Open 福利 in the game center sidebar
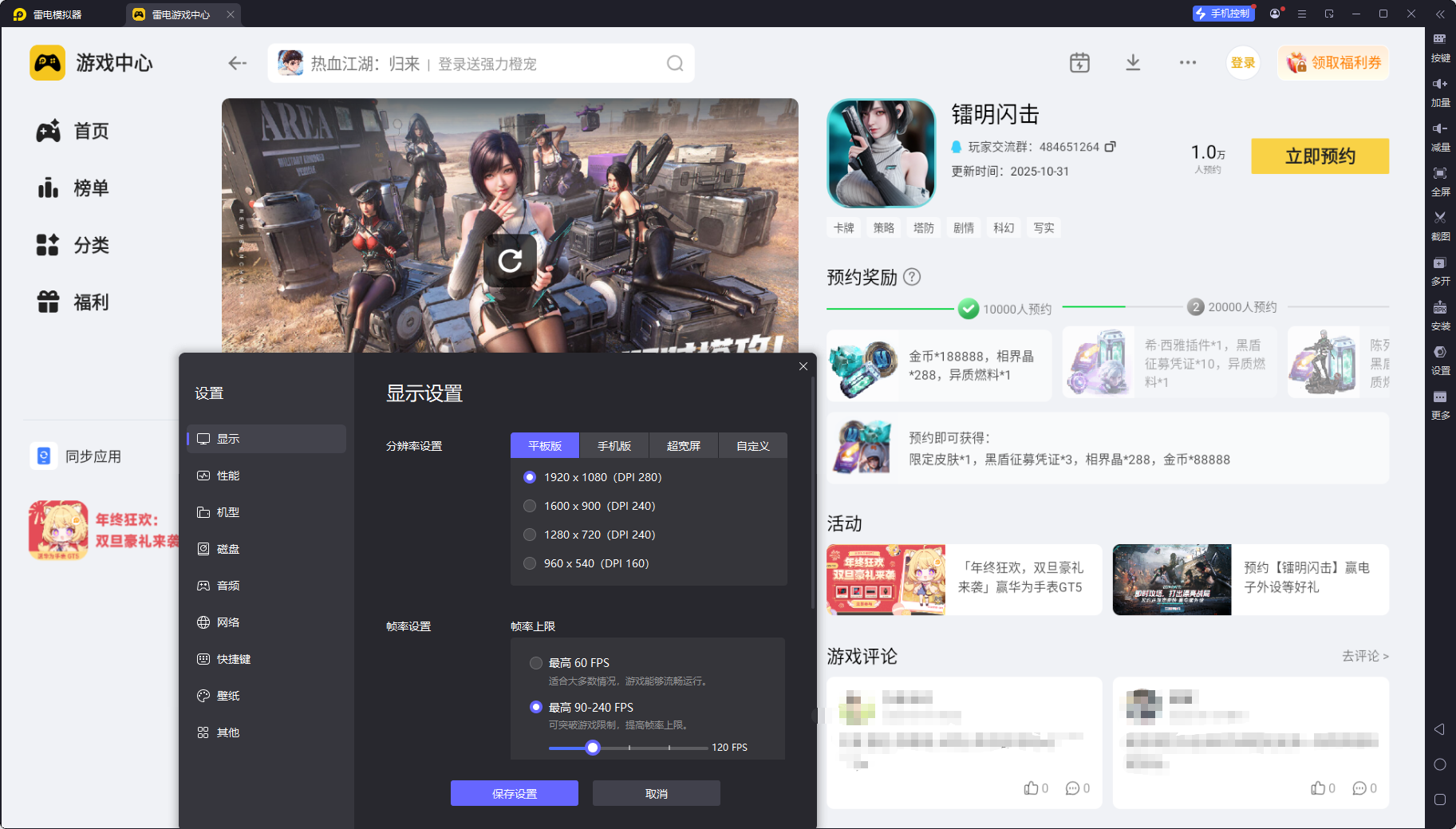This screenshot has height=829, width=1456. [x=73, y=302]
